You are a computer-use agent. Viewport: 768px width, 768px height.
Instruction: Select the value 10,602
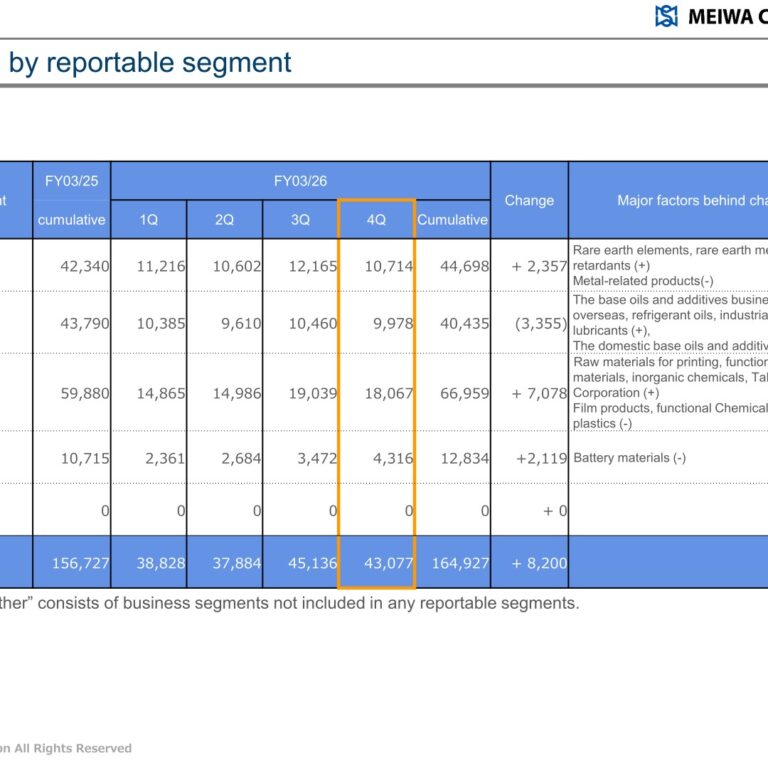pos(237,266)
